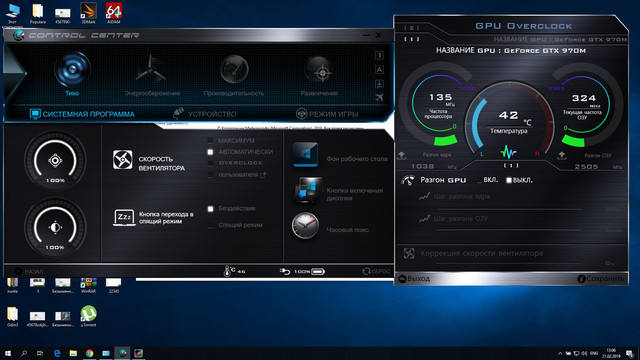Viewport: 640px width, 360px height.
Task: Open the Populare folder on desktop
Action: click(38, 13)
